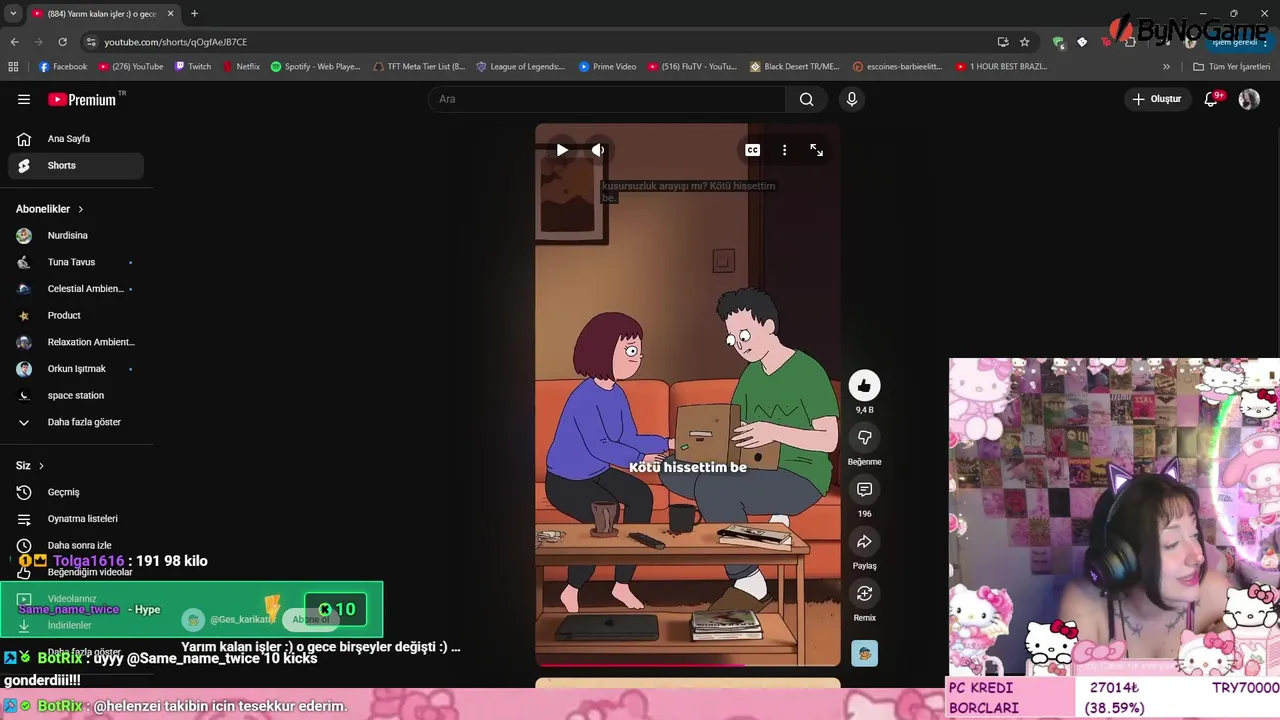This screenshot has width=1280, height=720.
Task: Open Daha sonra izle list
Action: coord(76,545)
